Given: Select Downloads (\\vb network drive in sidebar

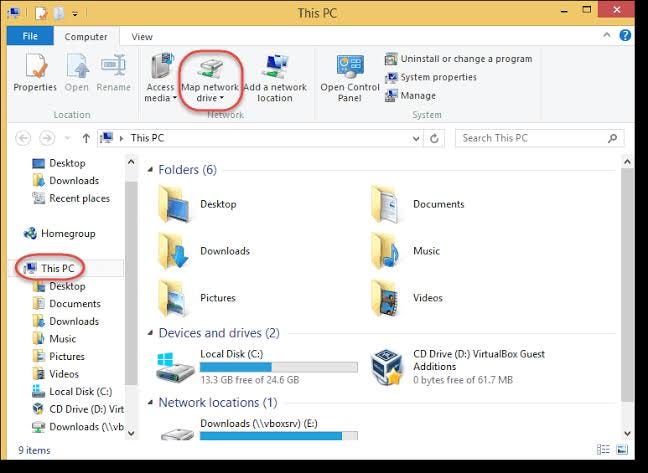Looking at the screenshot, I should 78,427.
